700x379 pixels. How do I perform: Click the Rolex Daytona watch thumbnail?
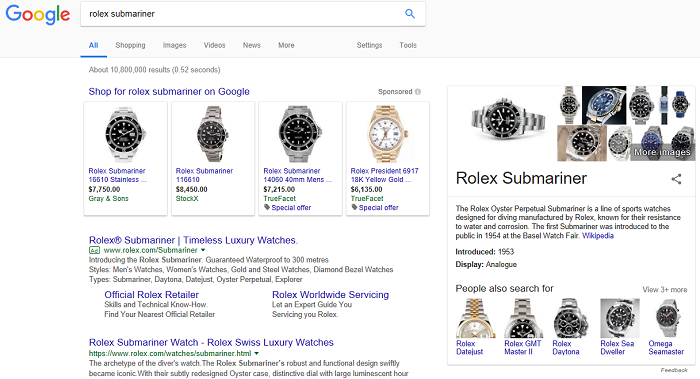[572, 318]
